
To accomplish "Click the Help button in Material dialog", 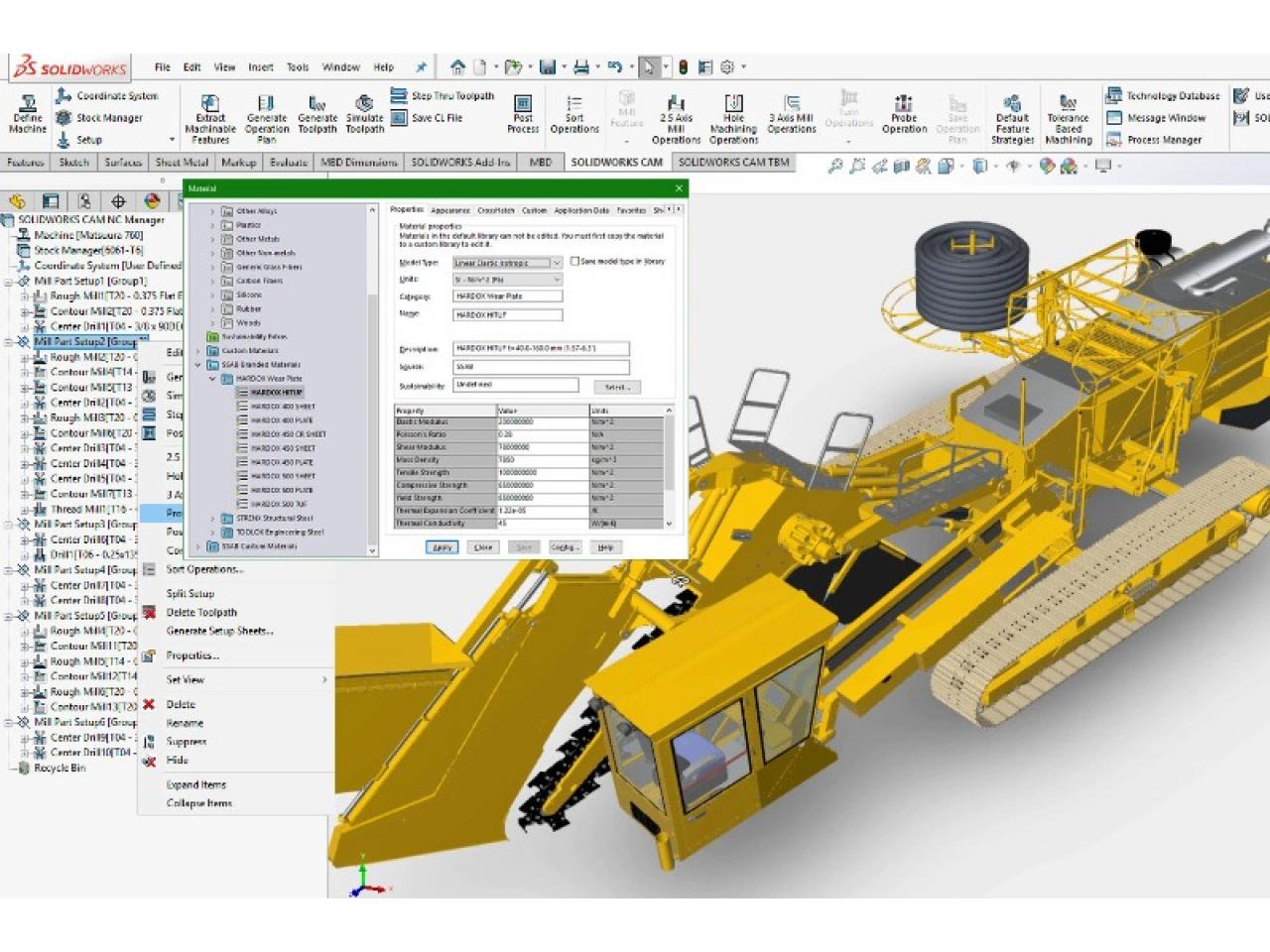I will click(x=605, y=547).
